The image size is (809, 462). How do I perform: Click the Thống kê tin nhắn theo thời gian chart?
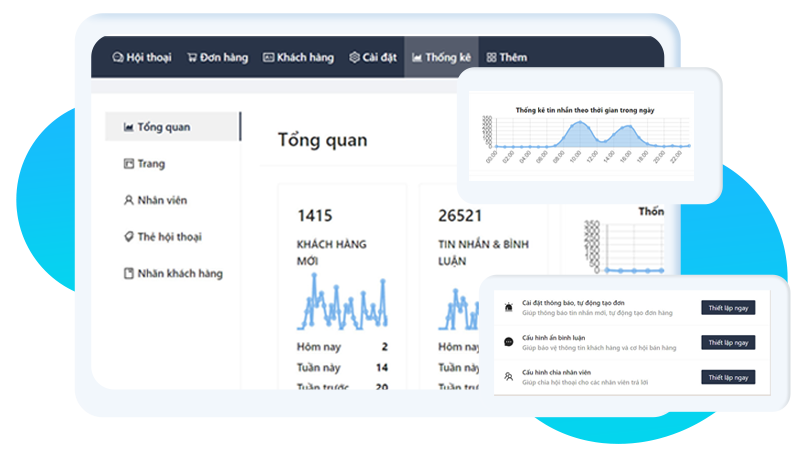(588, 135)
